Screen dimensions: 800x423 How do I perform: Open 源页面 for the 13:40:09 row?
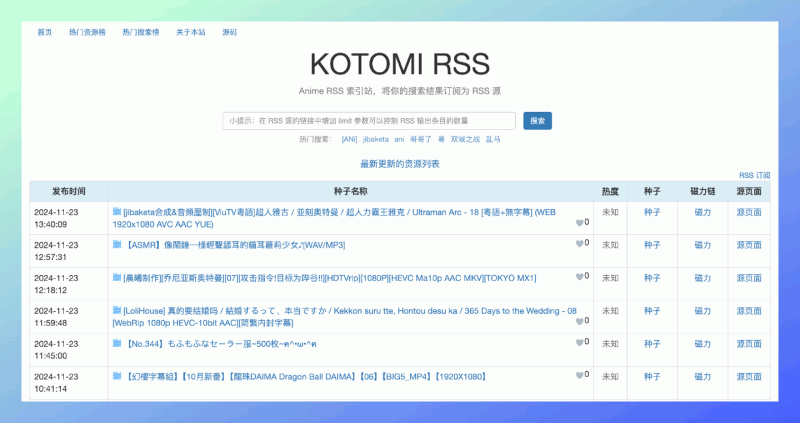tap(749, 212)
